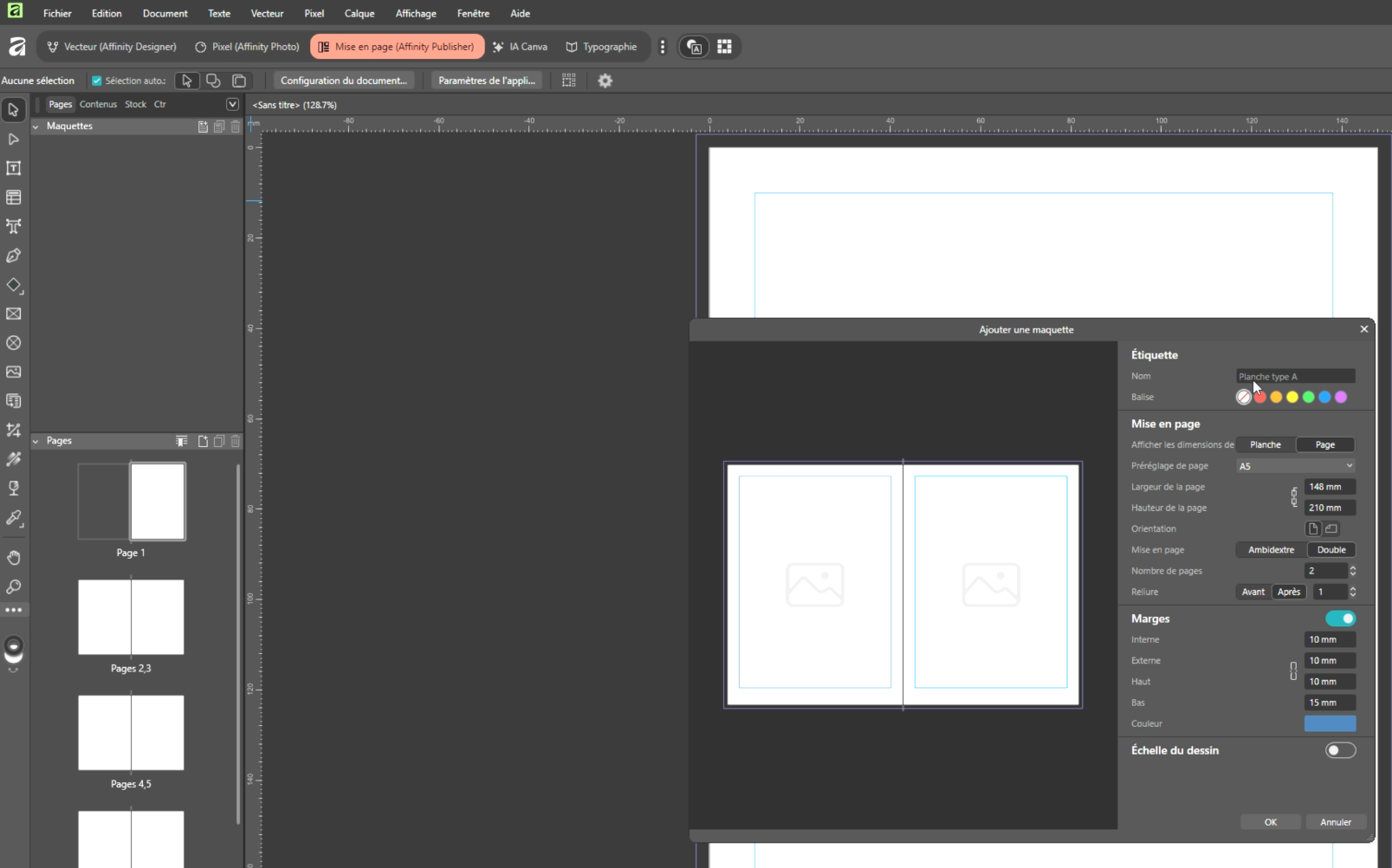This screenshot has height=868, width=1392.
Task: Select the Frame Text tool
Action: (x=14, y=168)
